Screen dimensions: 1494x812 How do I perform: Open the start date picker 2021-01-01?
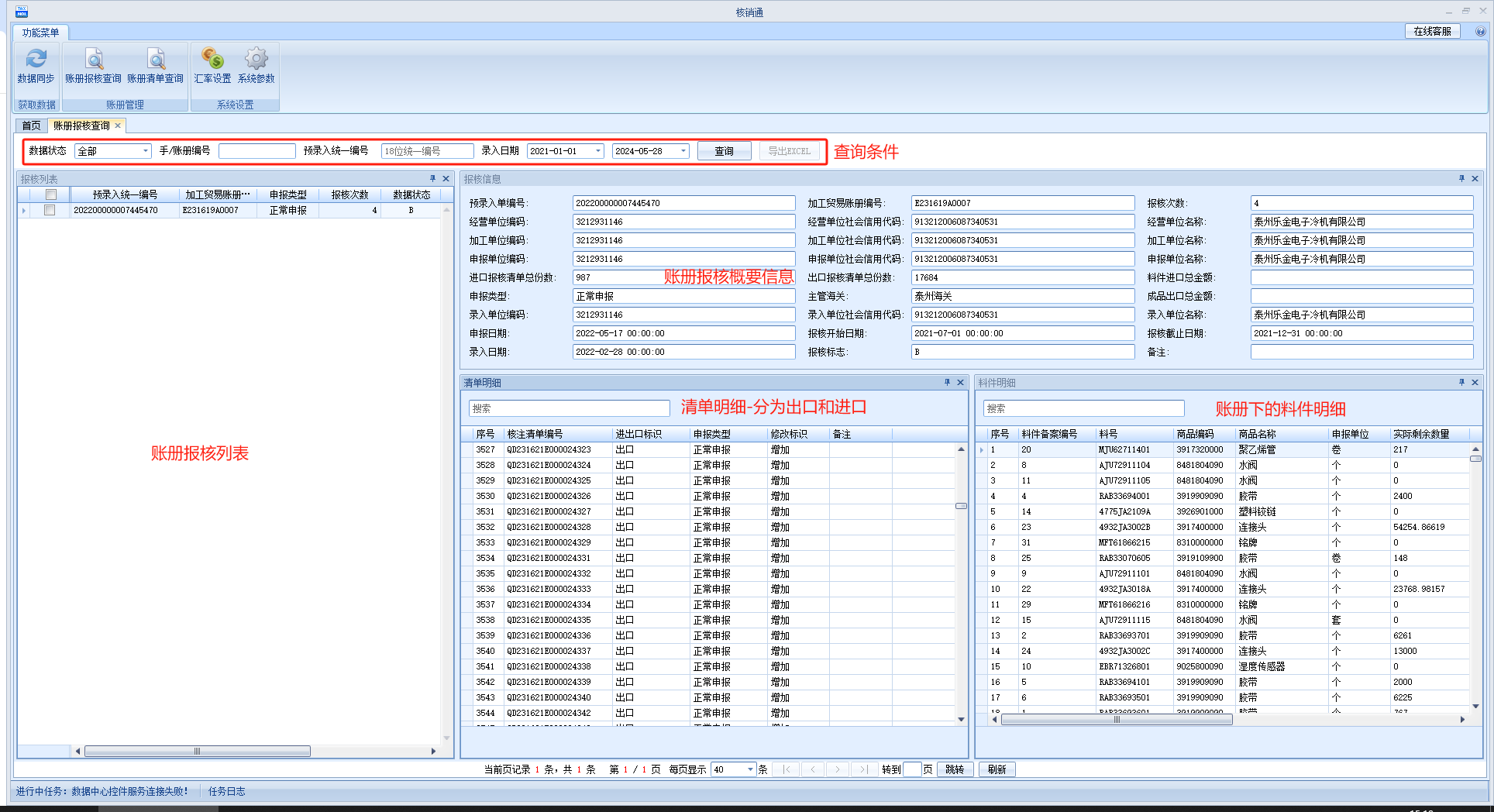[x=598, y=151]
